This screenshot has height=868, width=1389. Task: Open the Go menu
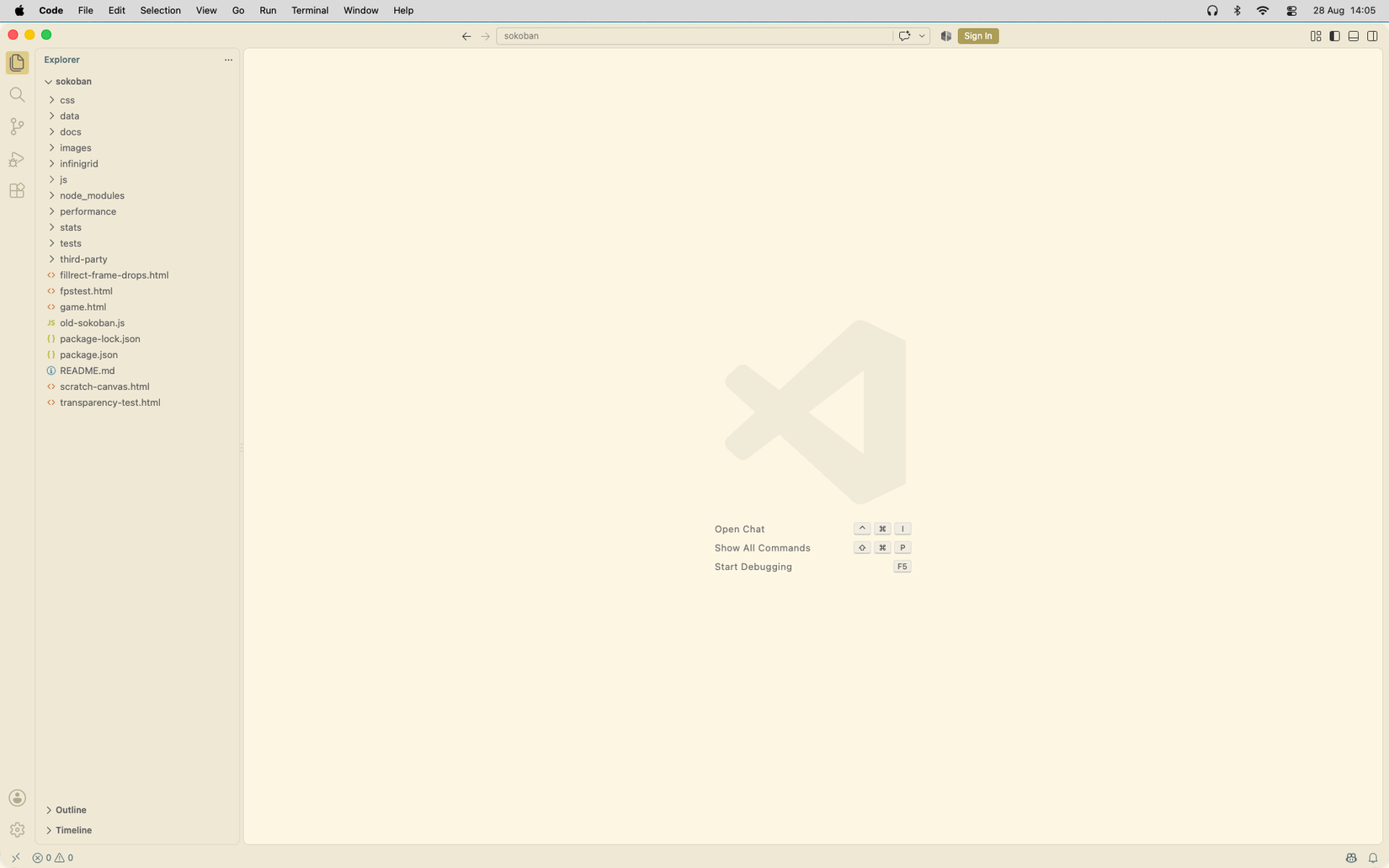tap(238, 10)
